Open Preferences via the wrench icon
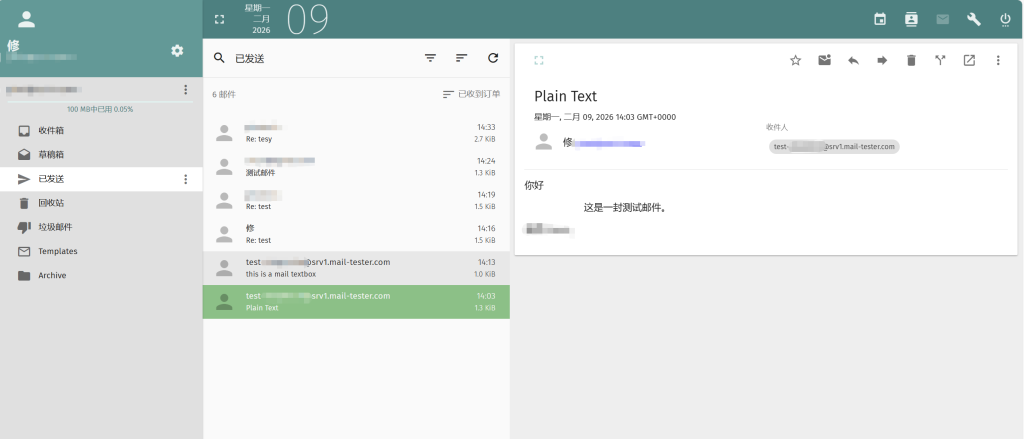The width and height of the screenshot is (1024, 439). (x=973, y=19)
